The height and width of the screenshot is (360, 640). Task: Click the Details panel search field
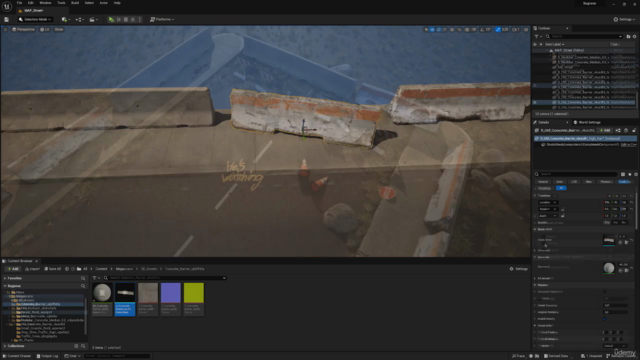[576, 174]
